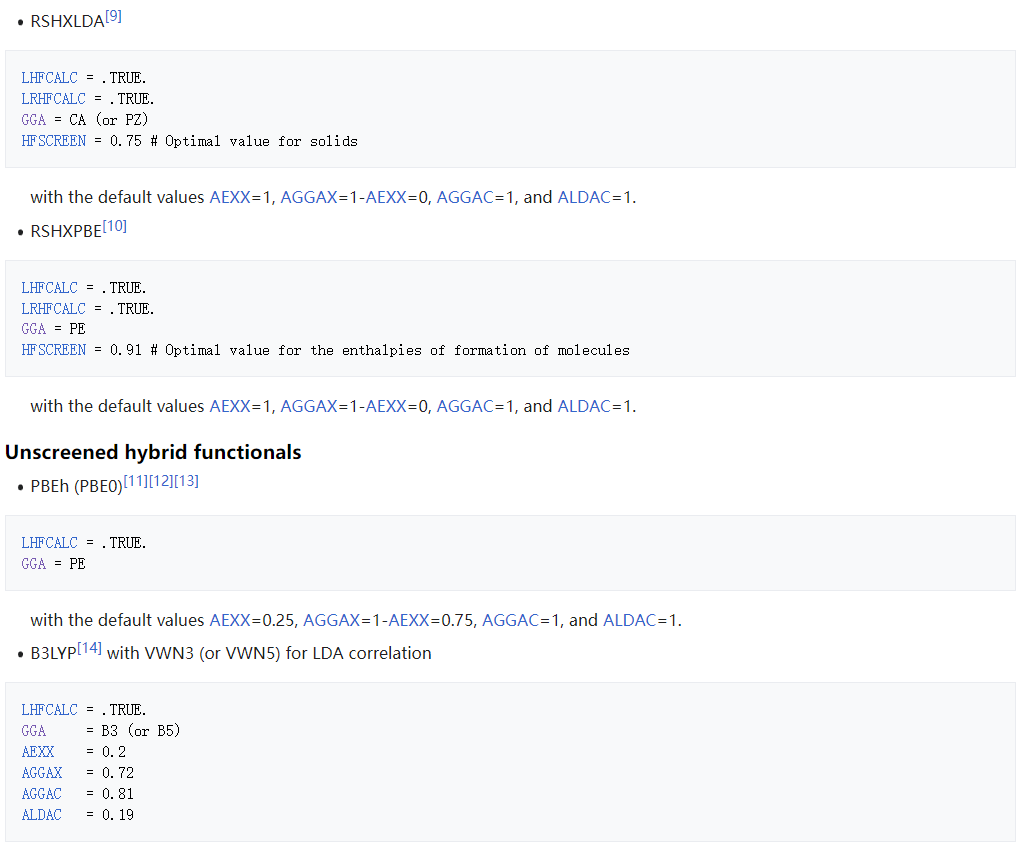Click the '0.19' value in B3LYP block

[118, 815]
